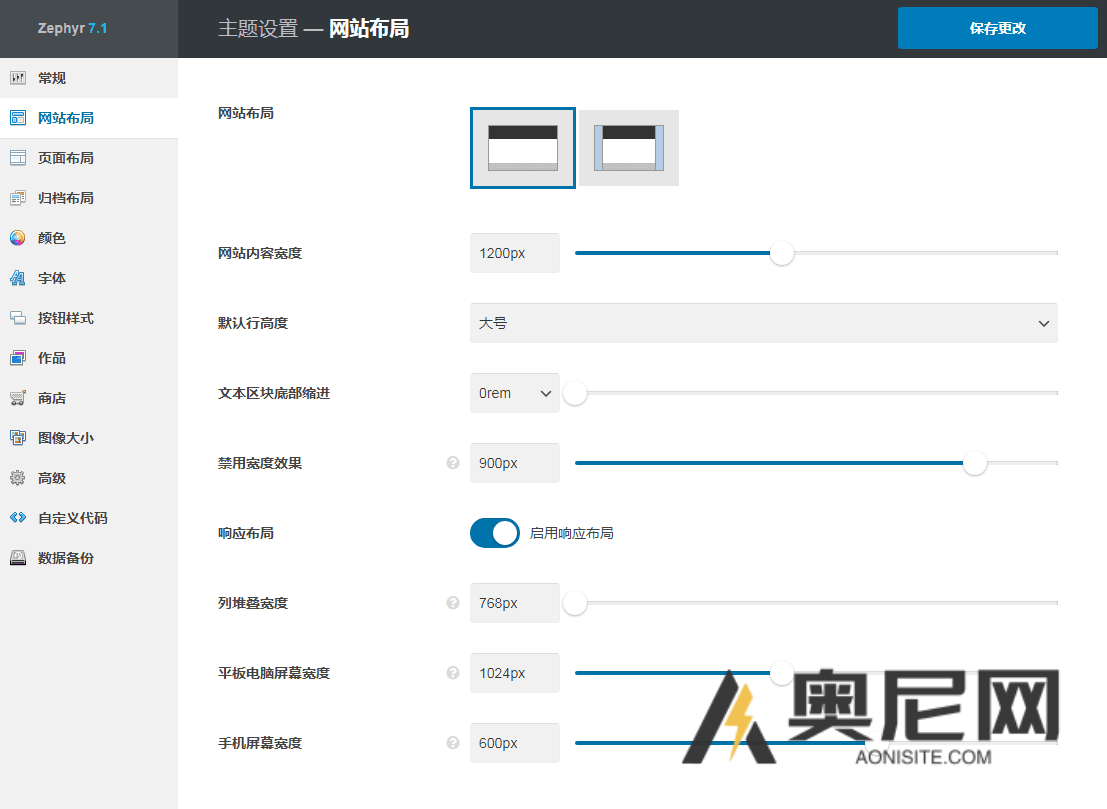Switch to the 页面布局 section
Image resolution: width=1107 pixels, height=809 pixels.
[17, 157]
